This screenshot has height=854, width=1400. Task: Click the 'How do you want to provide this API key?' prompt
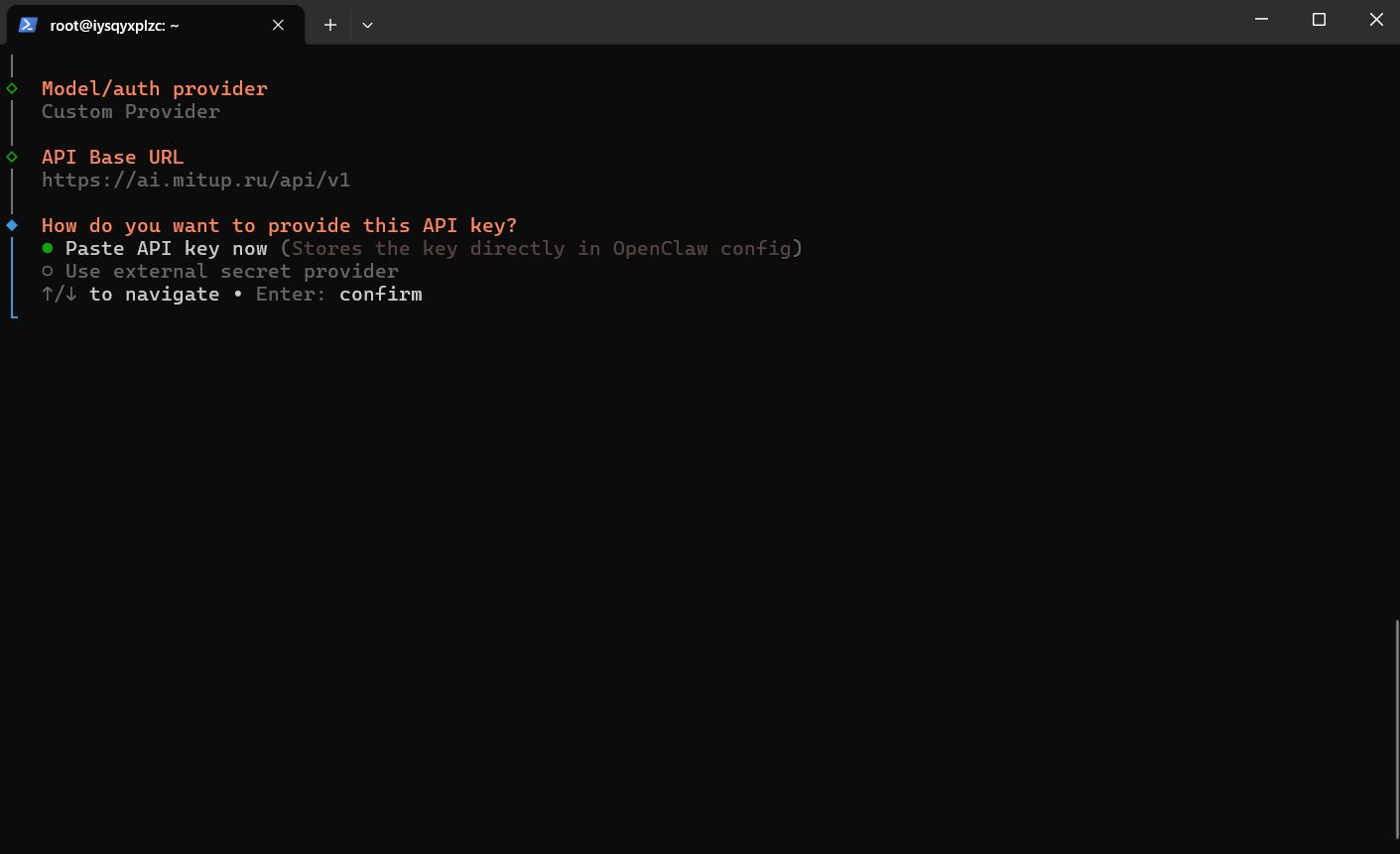(280, 225)
